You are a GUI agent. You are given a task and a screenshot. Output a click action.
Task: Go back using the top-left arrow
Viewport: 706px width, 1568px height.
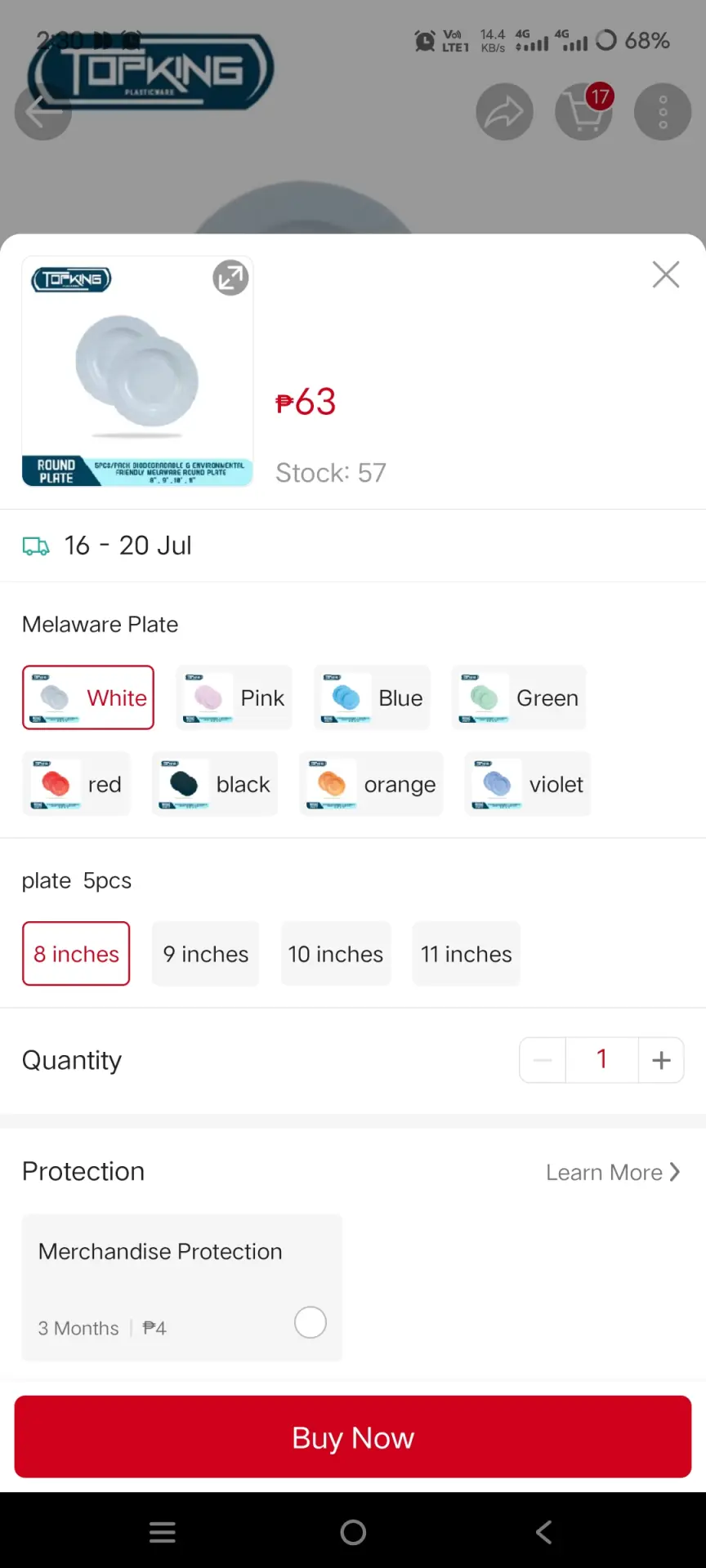point(43,112)
